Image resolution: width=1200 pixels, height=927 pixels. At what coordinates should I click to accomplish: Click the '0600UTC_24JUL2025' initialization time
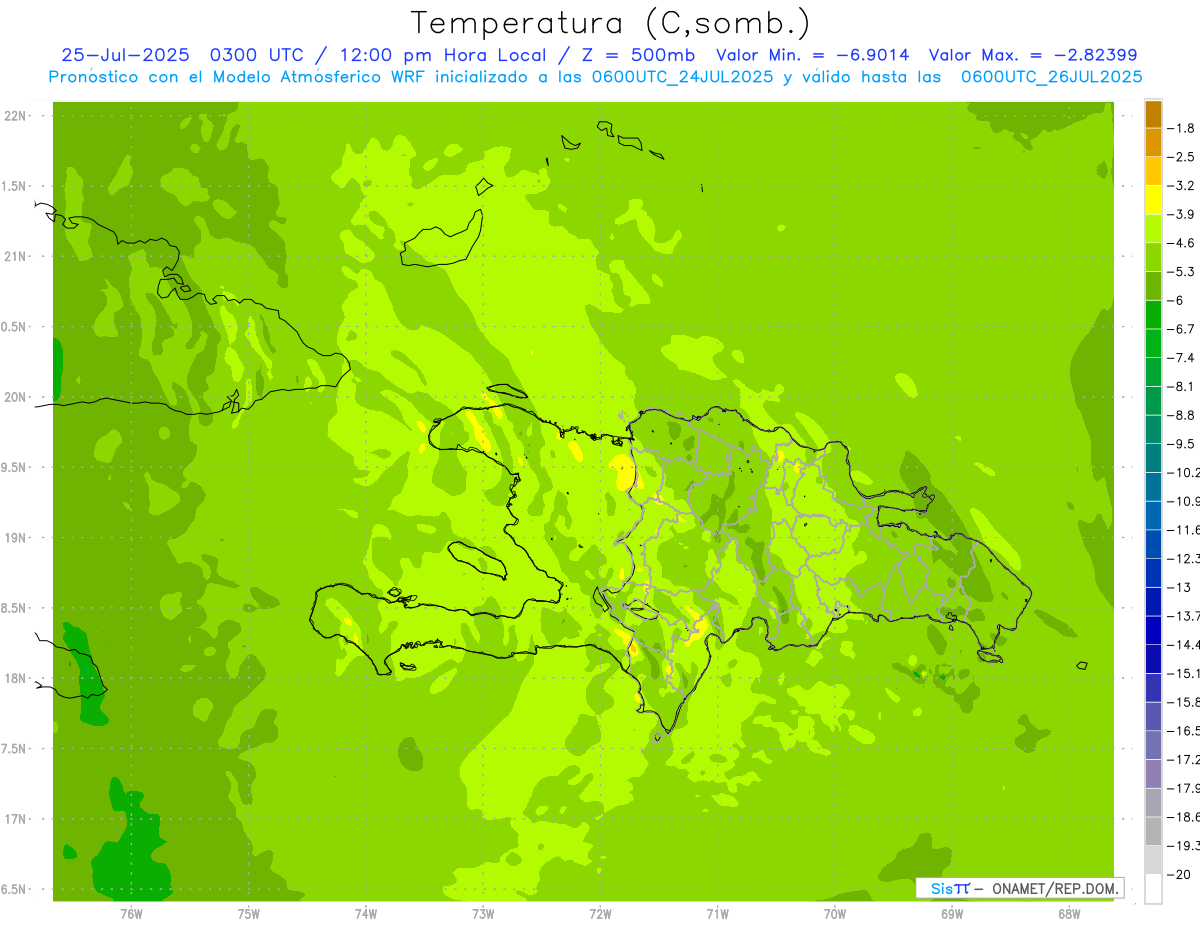(x=678, y=77)
